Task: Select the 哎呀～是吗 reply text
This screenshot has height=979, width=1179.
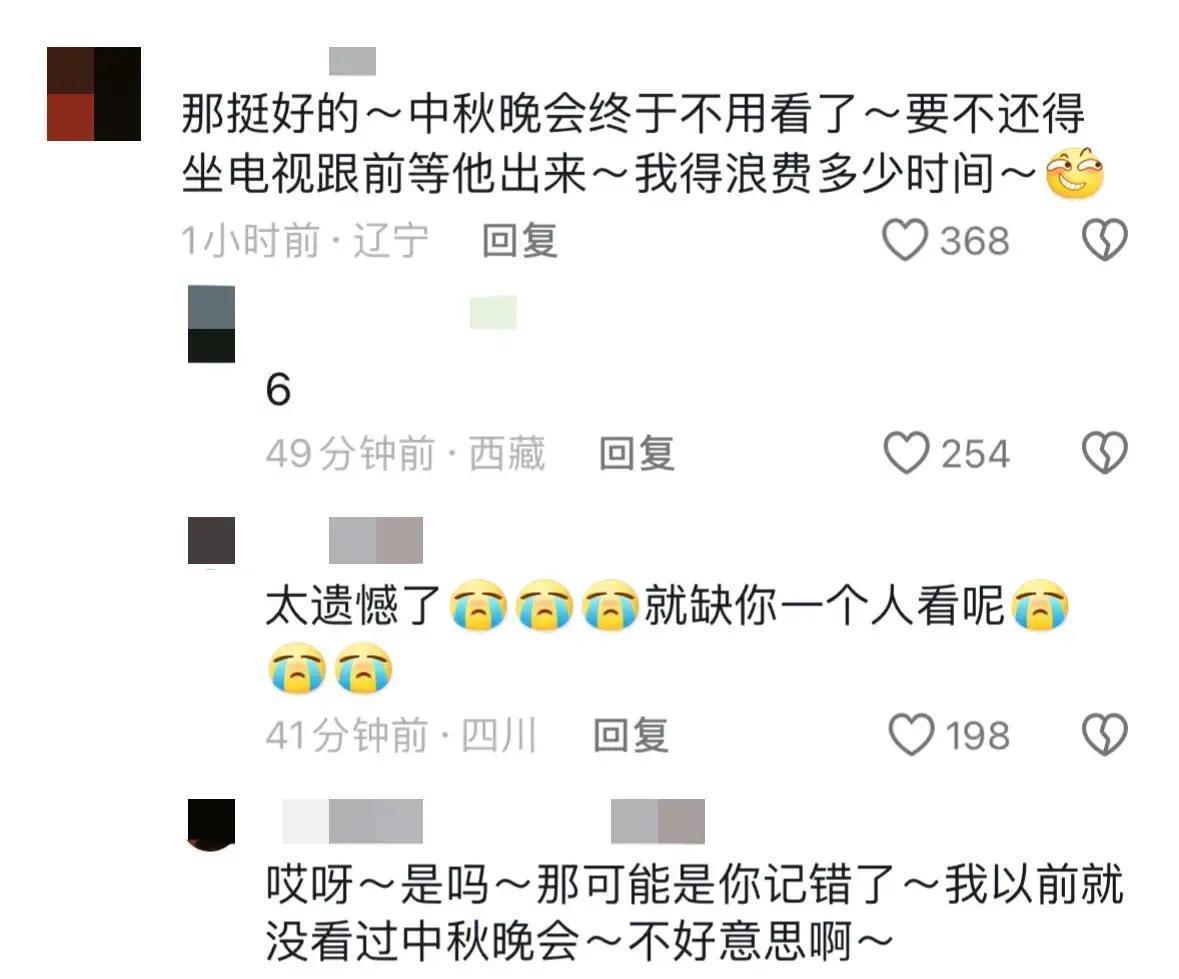Action: 695,912
